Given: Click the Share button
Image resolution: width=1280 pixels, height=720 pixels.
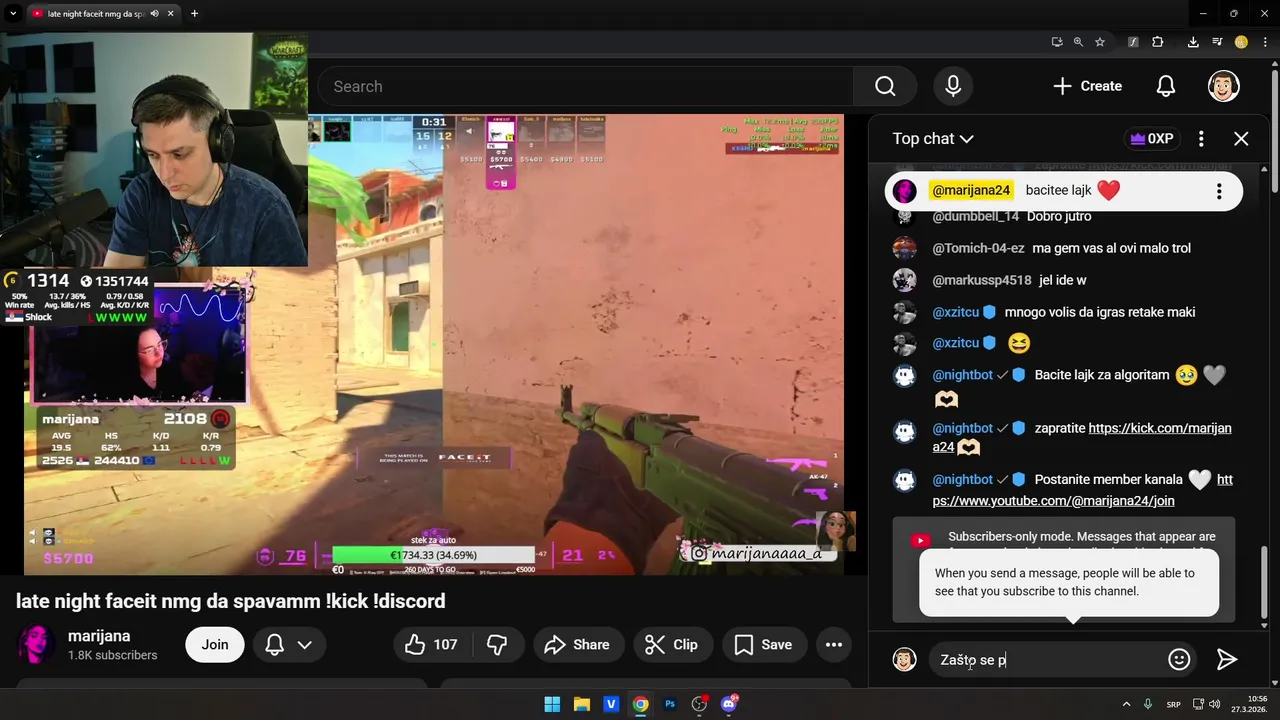Looking at the screenshot, I should tap(577, 645).
